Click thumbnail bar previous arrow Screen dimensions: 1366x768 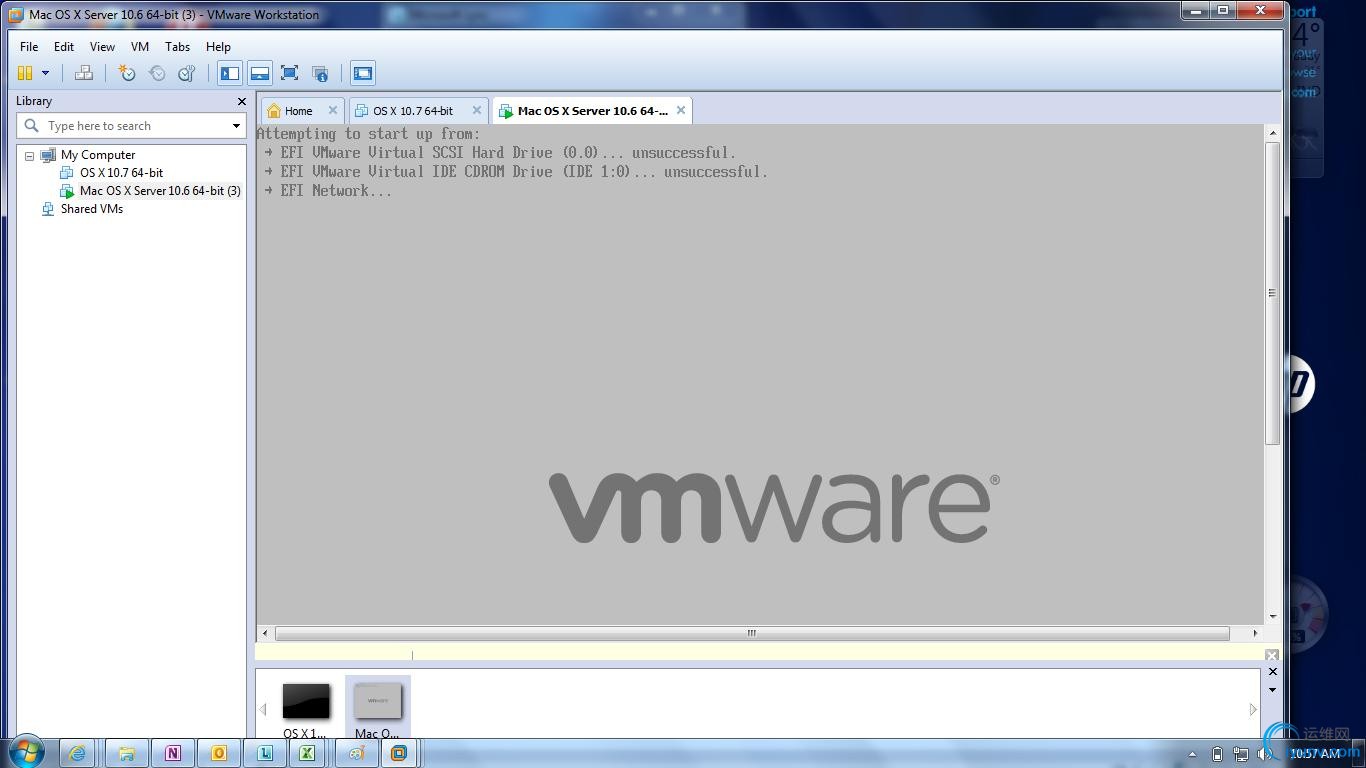click(263, 710)
